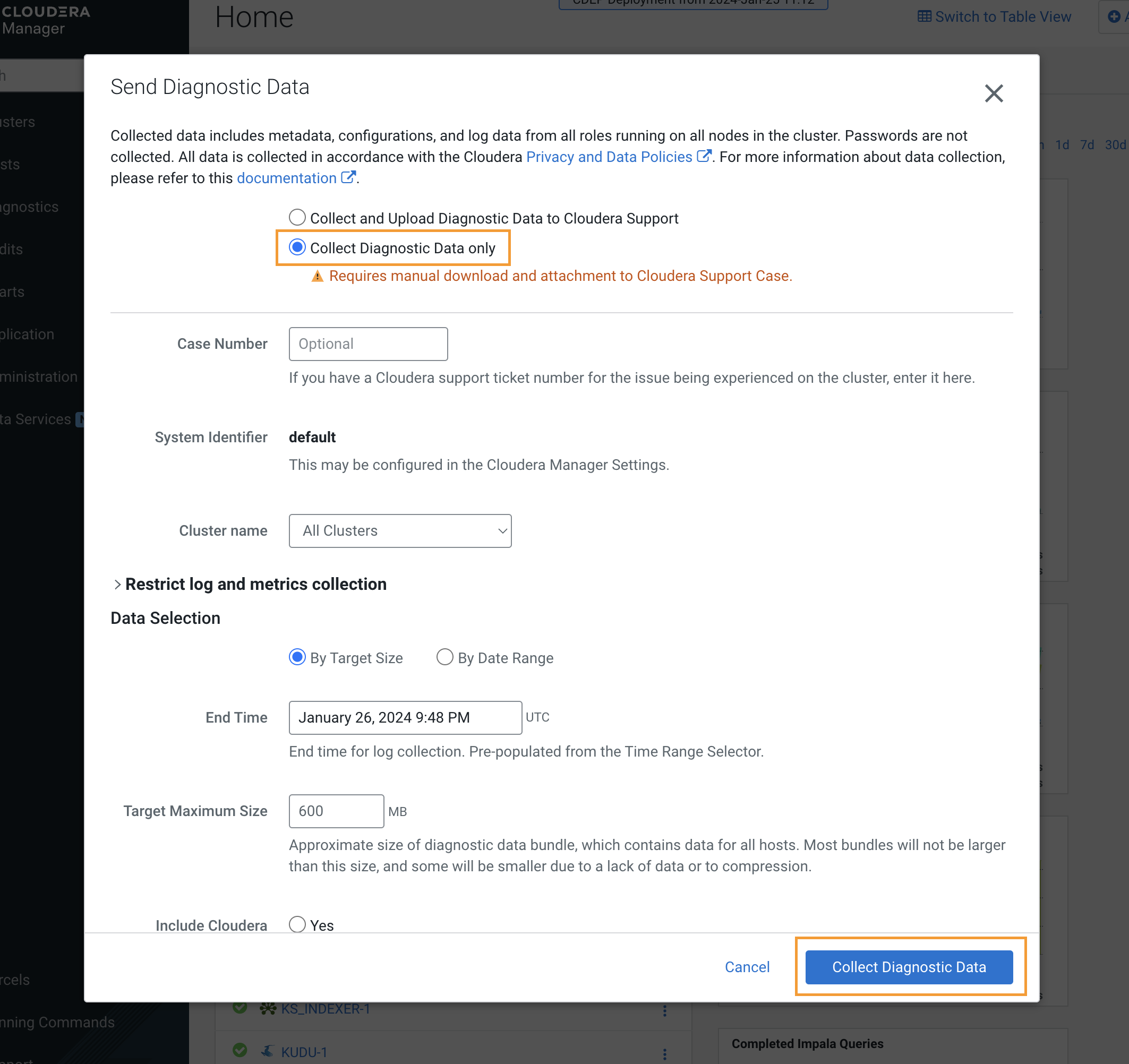Select Collect Diagnostic Data only radio
The image size is (1129, 1064).
[x=297, y=247]
